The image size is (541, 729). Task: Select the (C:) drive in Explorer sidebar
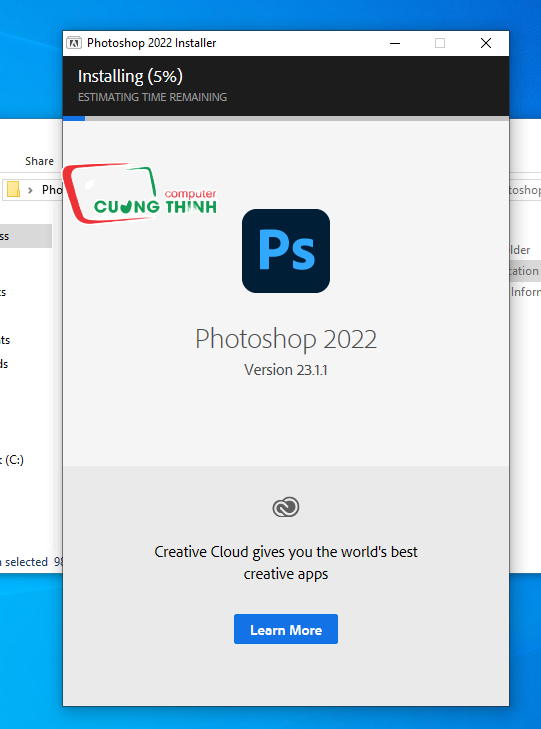13,460
